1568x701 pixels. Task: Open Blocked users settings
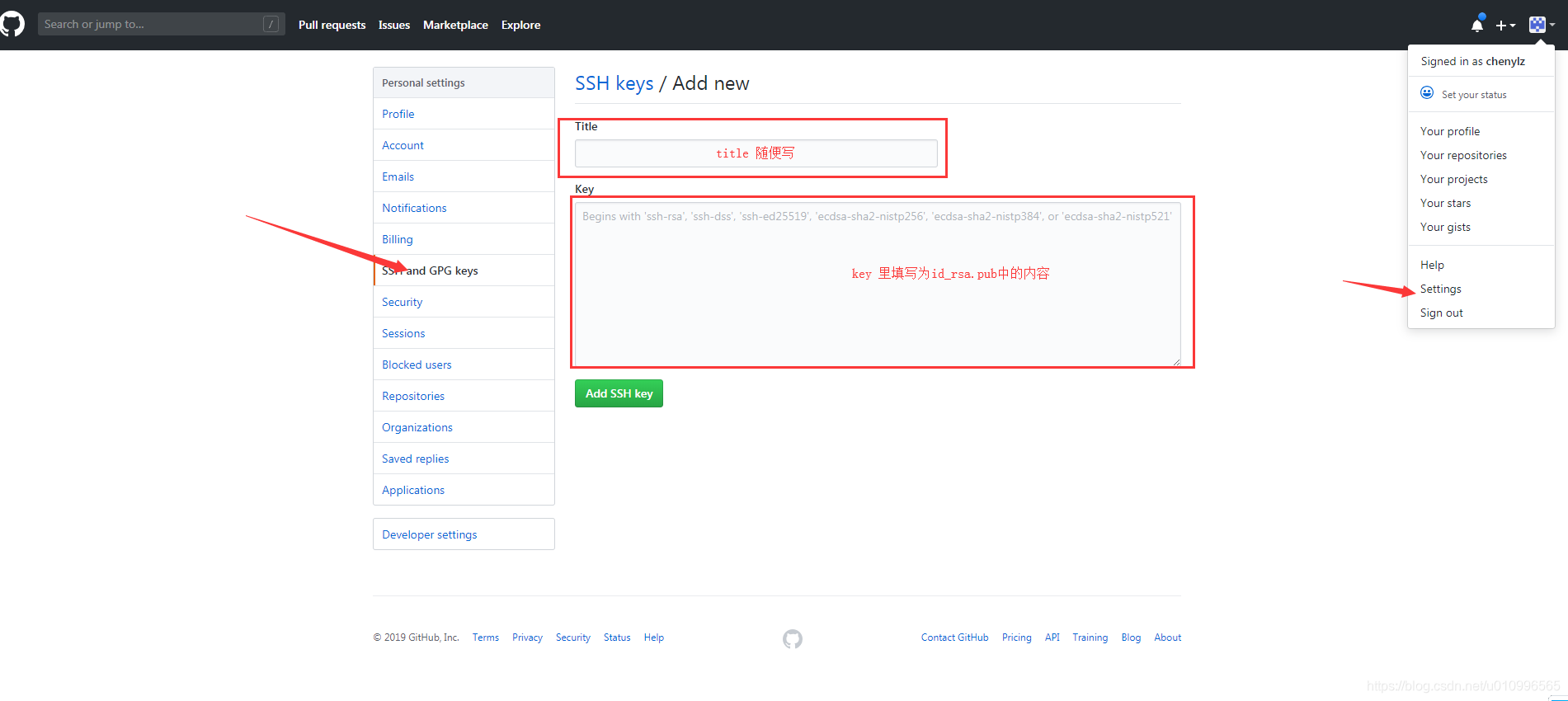click(464, 365)
